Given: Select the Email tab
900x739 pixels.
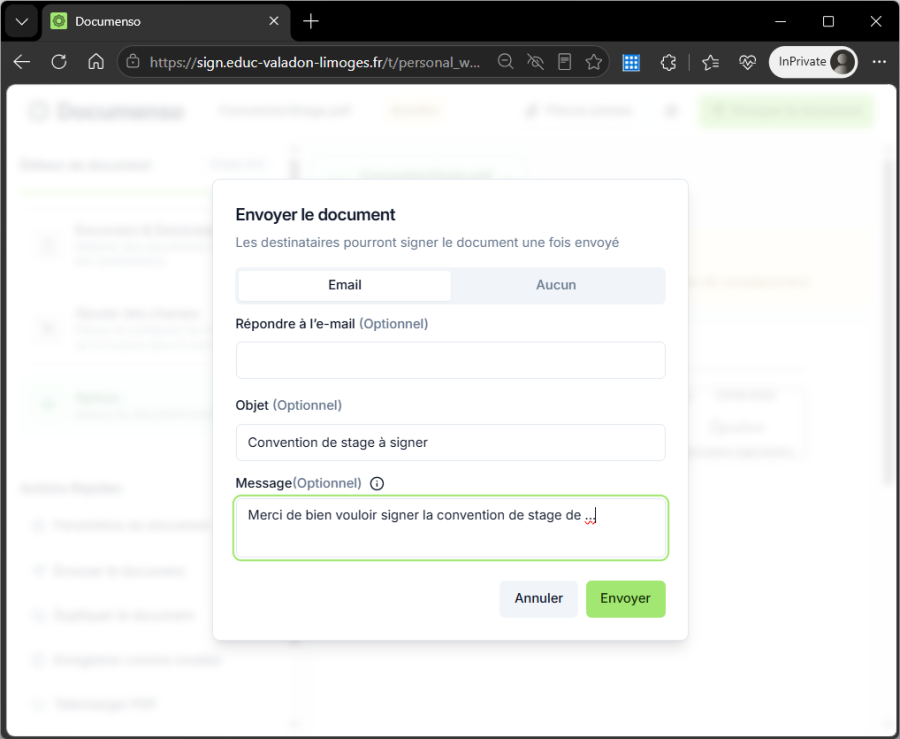Looking at the screenshot, I should click(x=344, y=285).
